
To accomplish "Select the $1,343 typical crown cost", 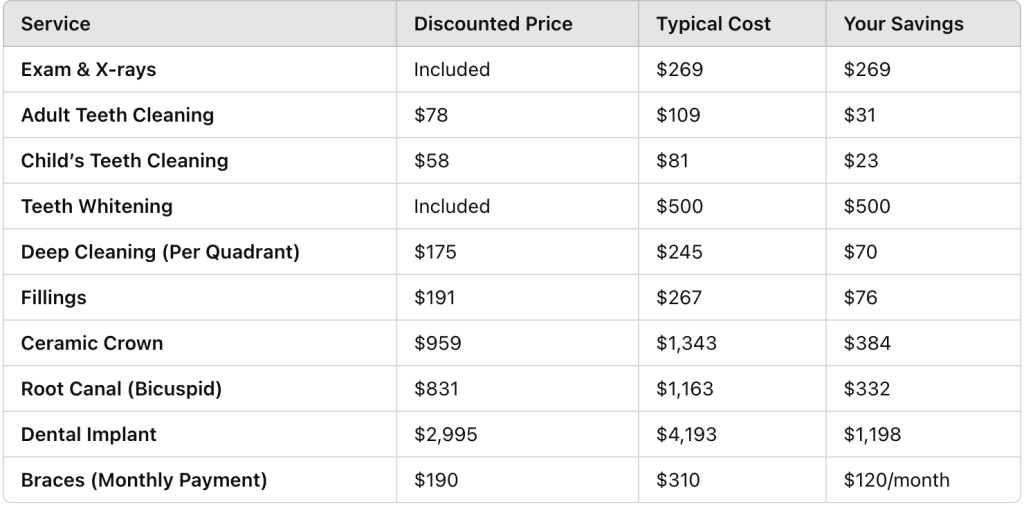I will (686, 343).
